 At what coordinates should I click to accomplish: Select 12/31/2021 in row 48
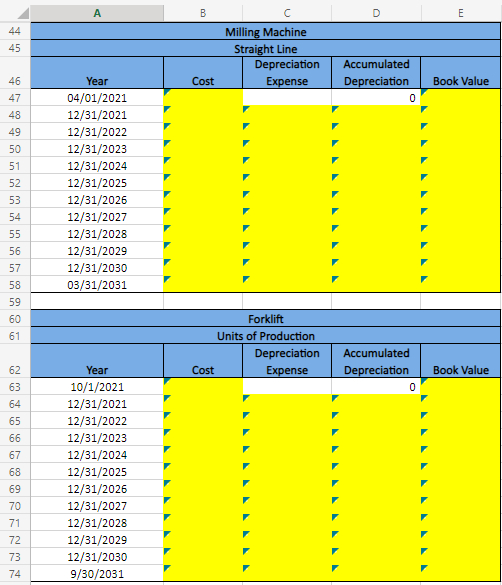[97, 115]
